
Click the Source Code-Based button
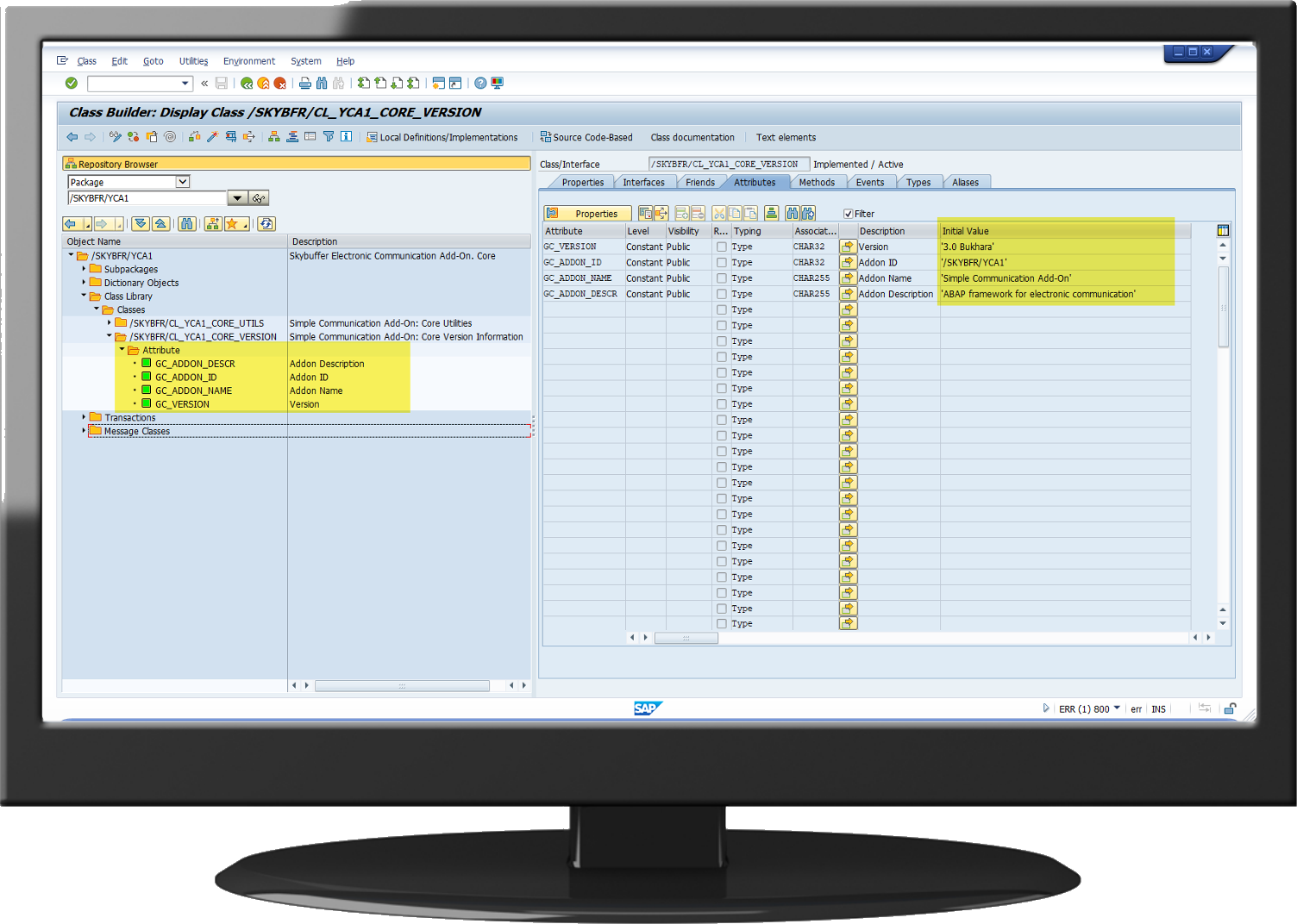pos(586,137)
